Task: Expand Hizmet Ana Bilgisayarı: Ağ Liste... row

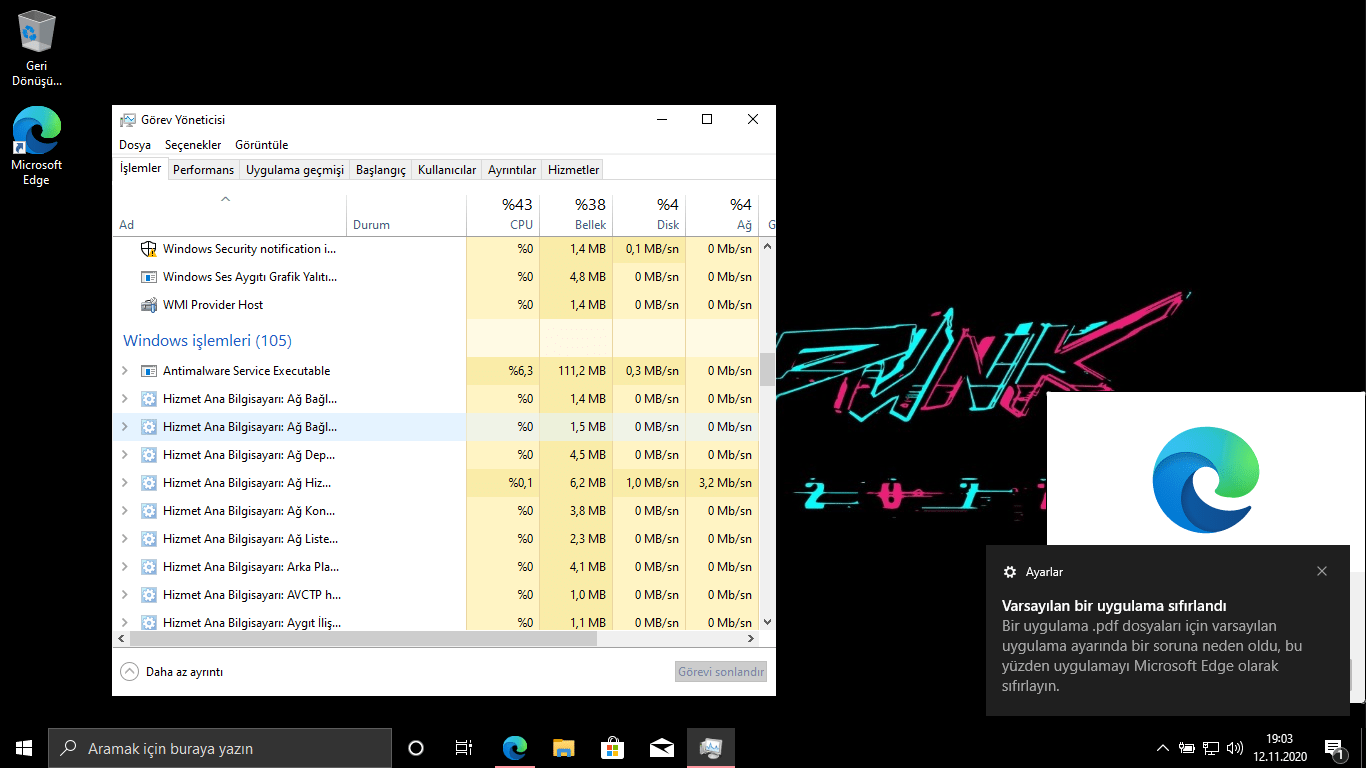Action: [x=125, y=539]
